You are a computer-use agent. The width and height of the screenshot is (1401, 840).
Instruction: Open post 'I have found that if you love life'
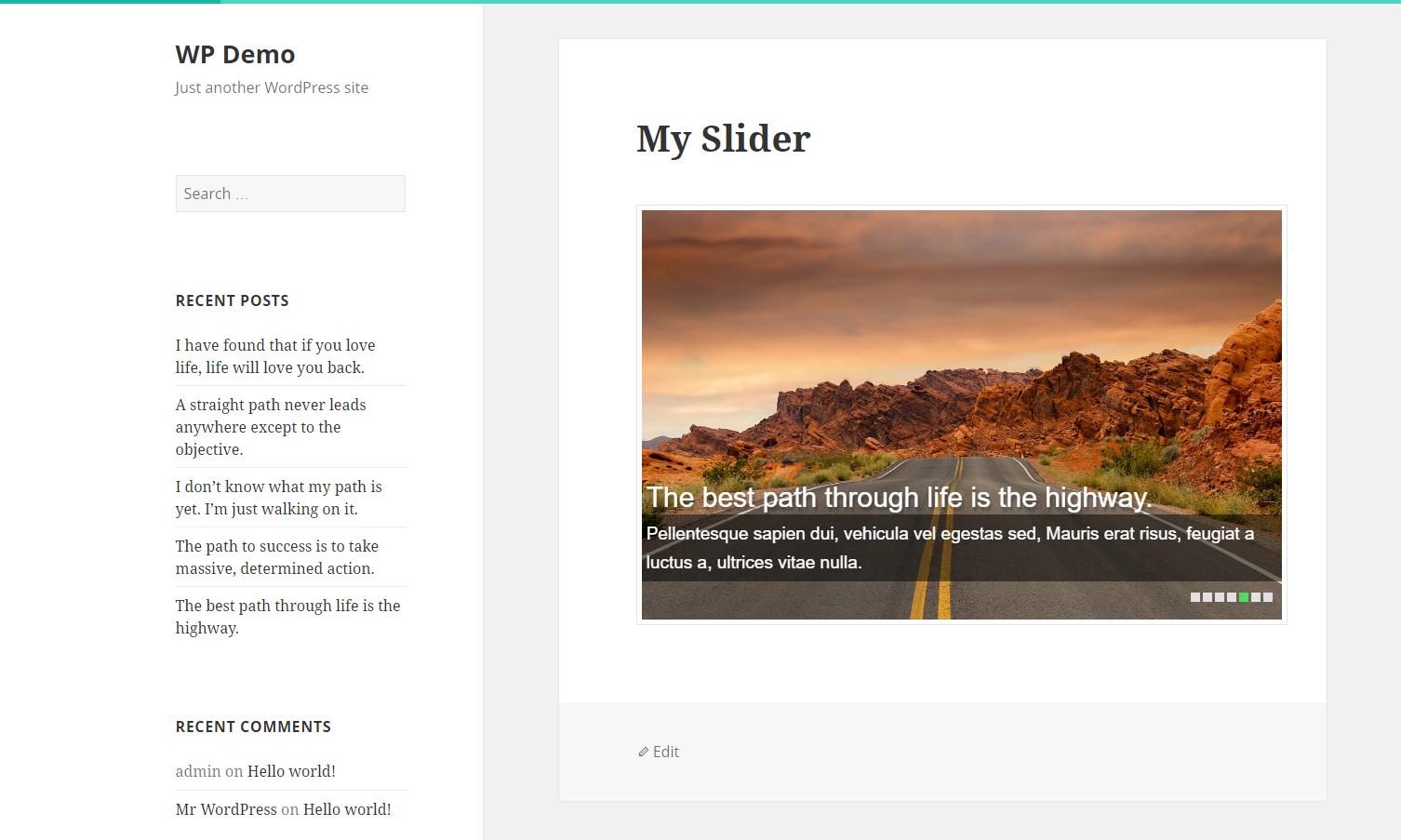coord(275,356)
